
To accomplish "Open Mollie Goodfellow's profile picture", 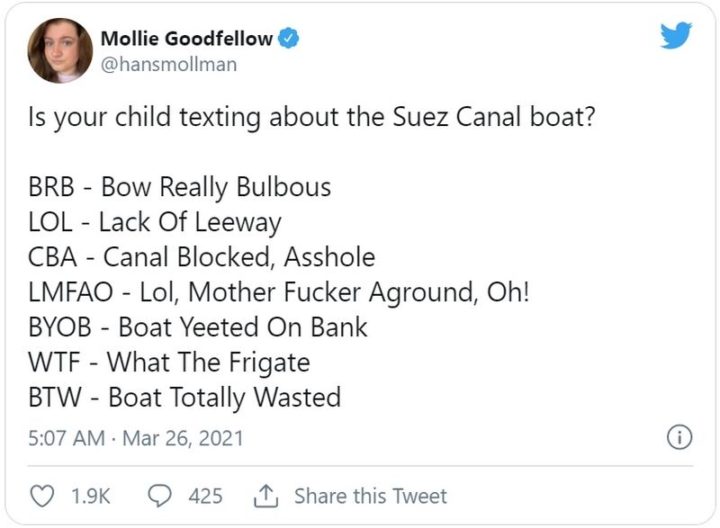I will 60,50.
